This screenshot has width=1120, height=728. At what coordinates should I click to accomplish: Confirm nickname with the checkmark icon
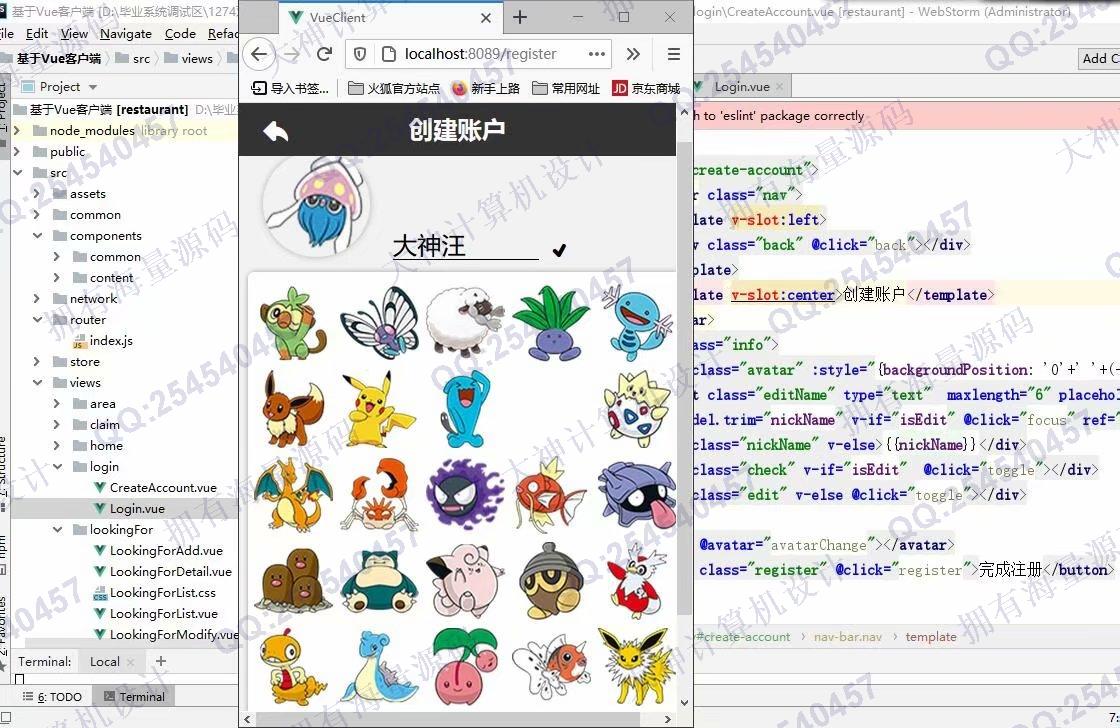(x=559, y=250)
